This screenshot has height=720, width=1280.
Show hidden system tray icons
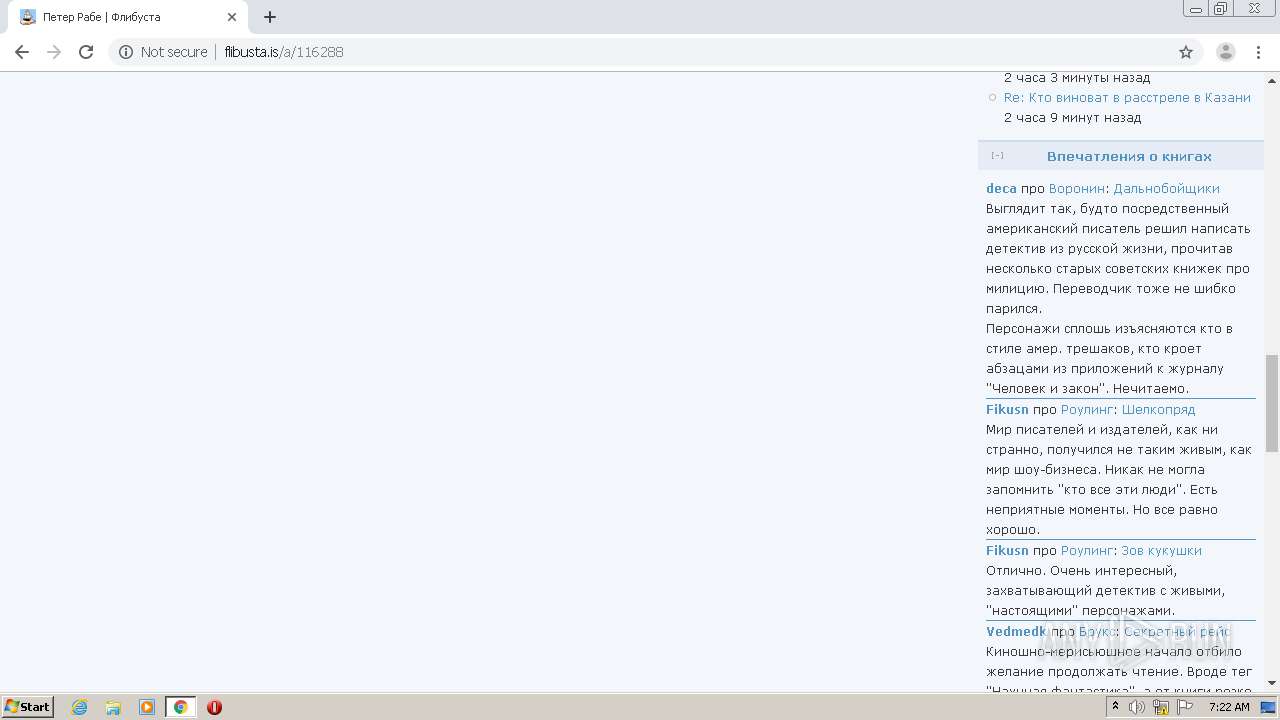(x=1115, y=707)
